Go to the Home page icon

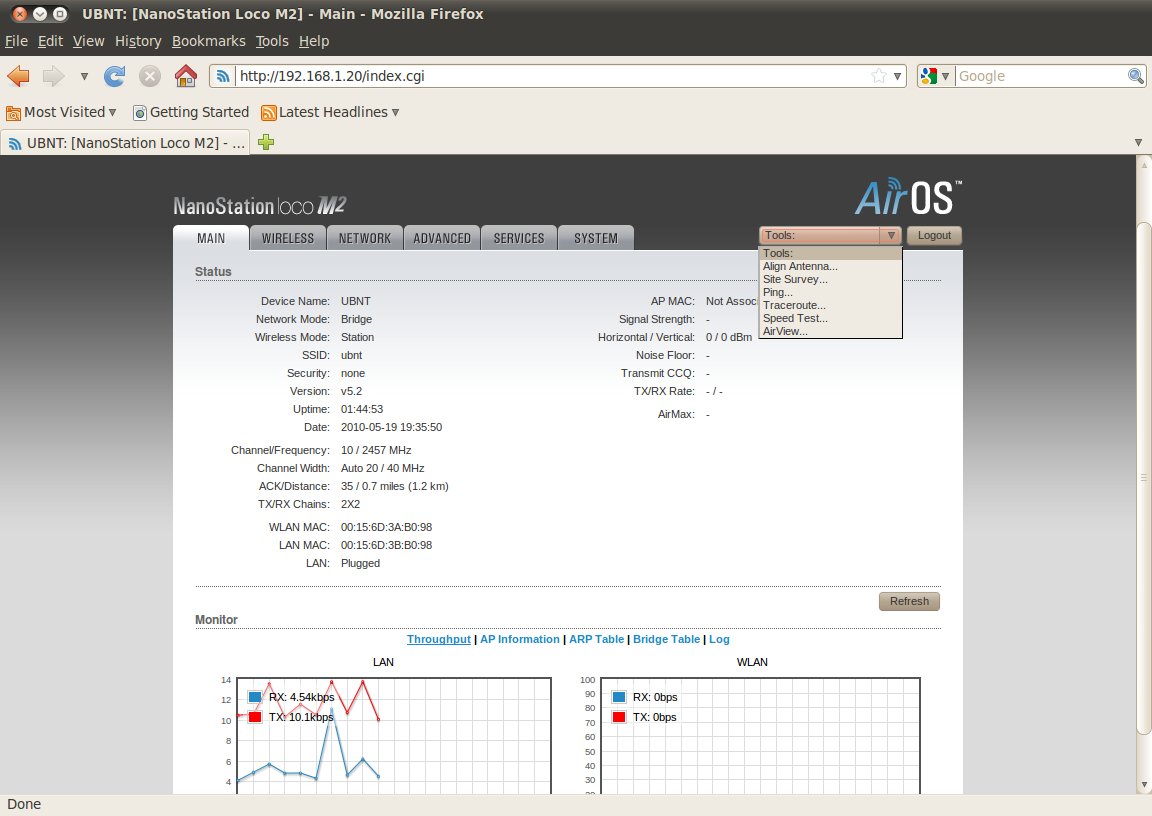click(x=185, y=76)
